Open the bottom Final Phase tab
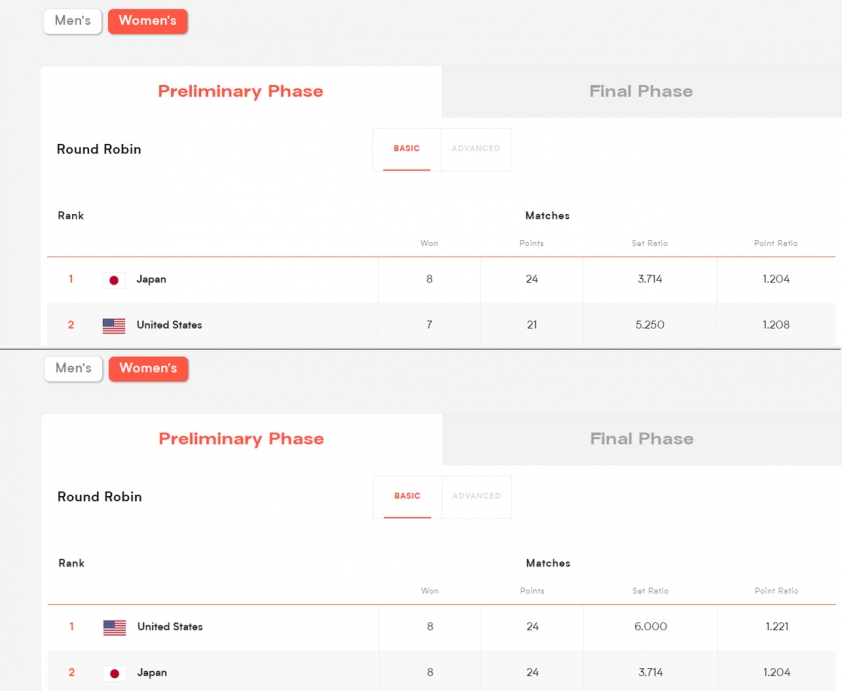Screen dimensions: 842x691 point(642,439)
